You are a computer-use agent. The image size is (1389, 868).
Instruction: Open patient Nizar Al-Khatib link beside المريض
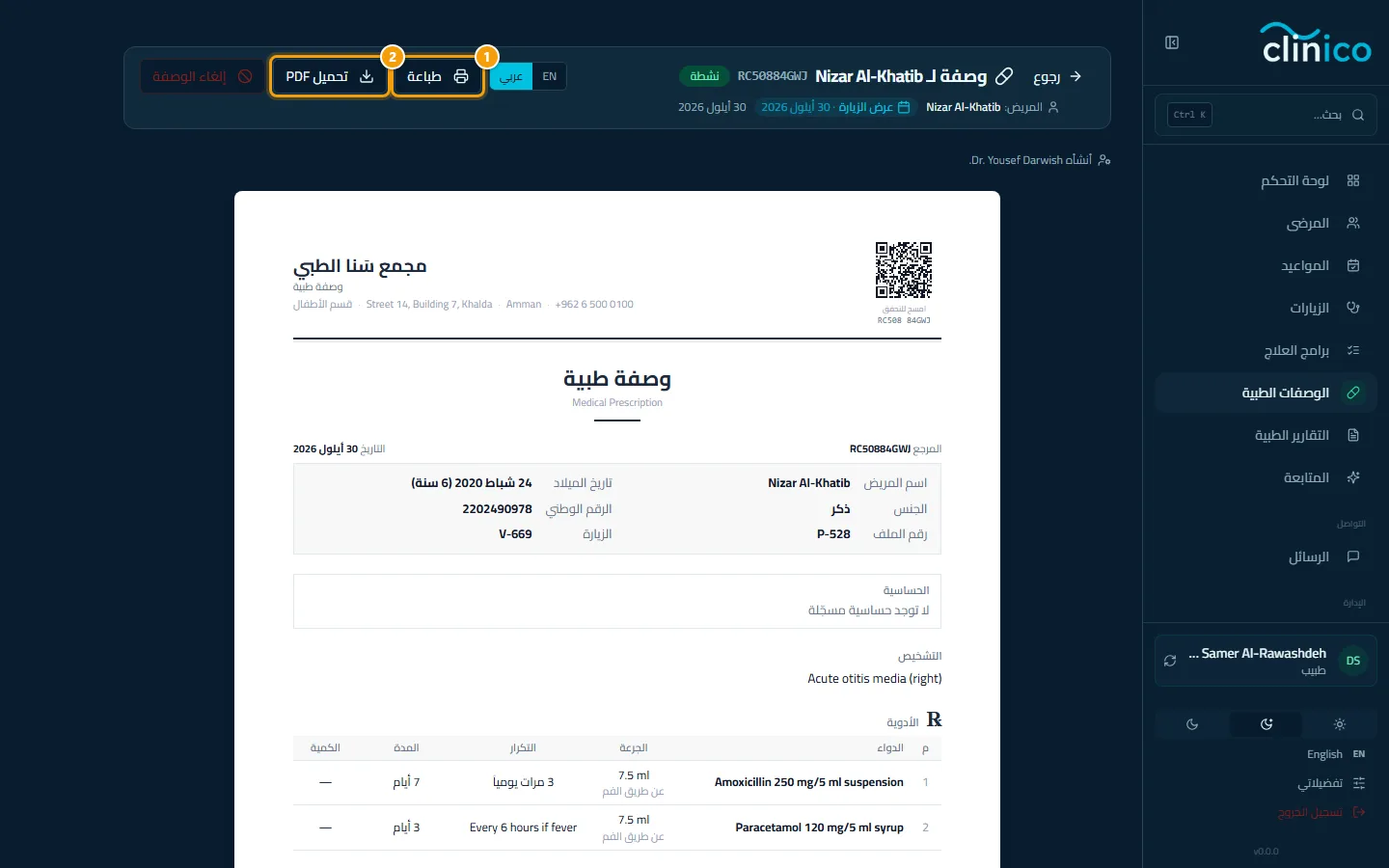point(964,107)
